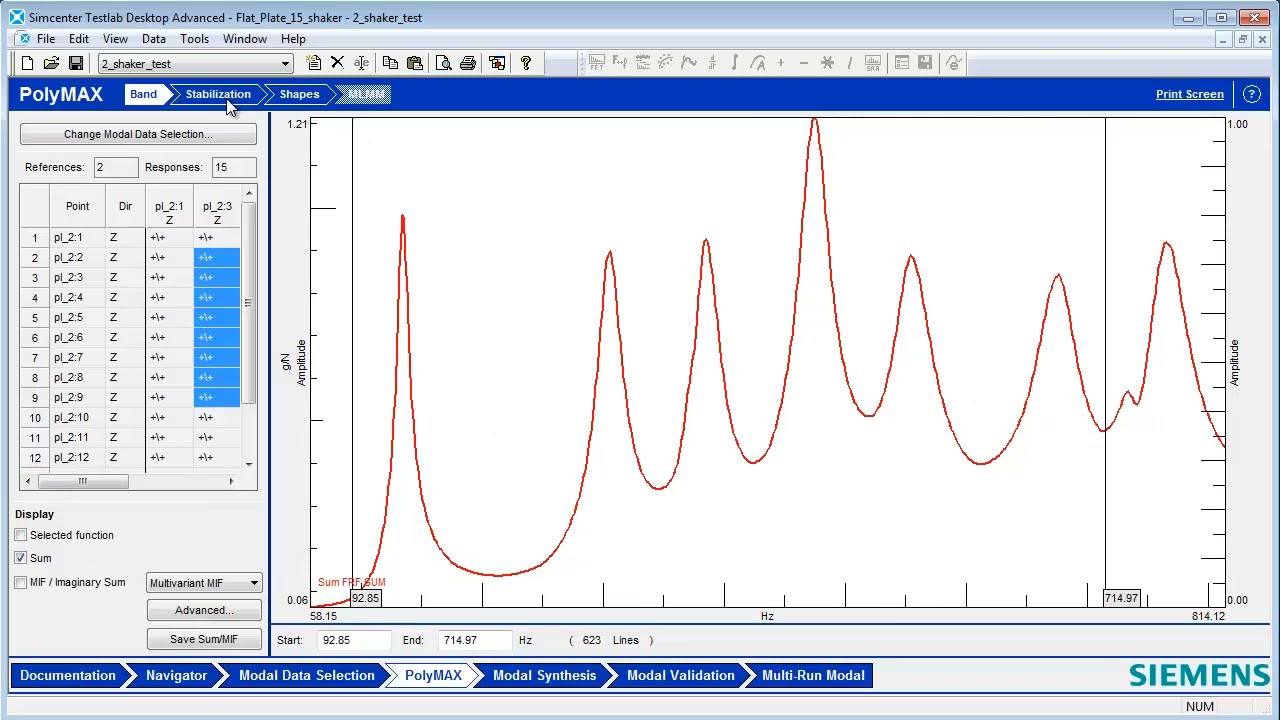
Task: Switch to the Navigator workbook tab
Action: (x=176, y=675)
